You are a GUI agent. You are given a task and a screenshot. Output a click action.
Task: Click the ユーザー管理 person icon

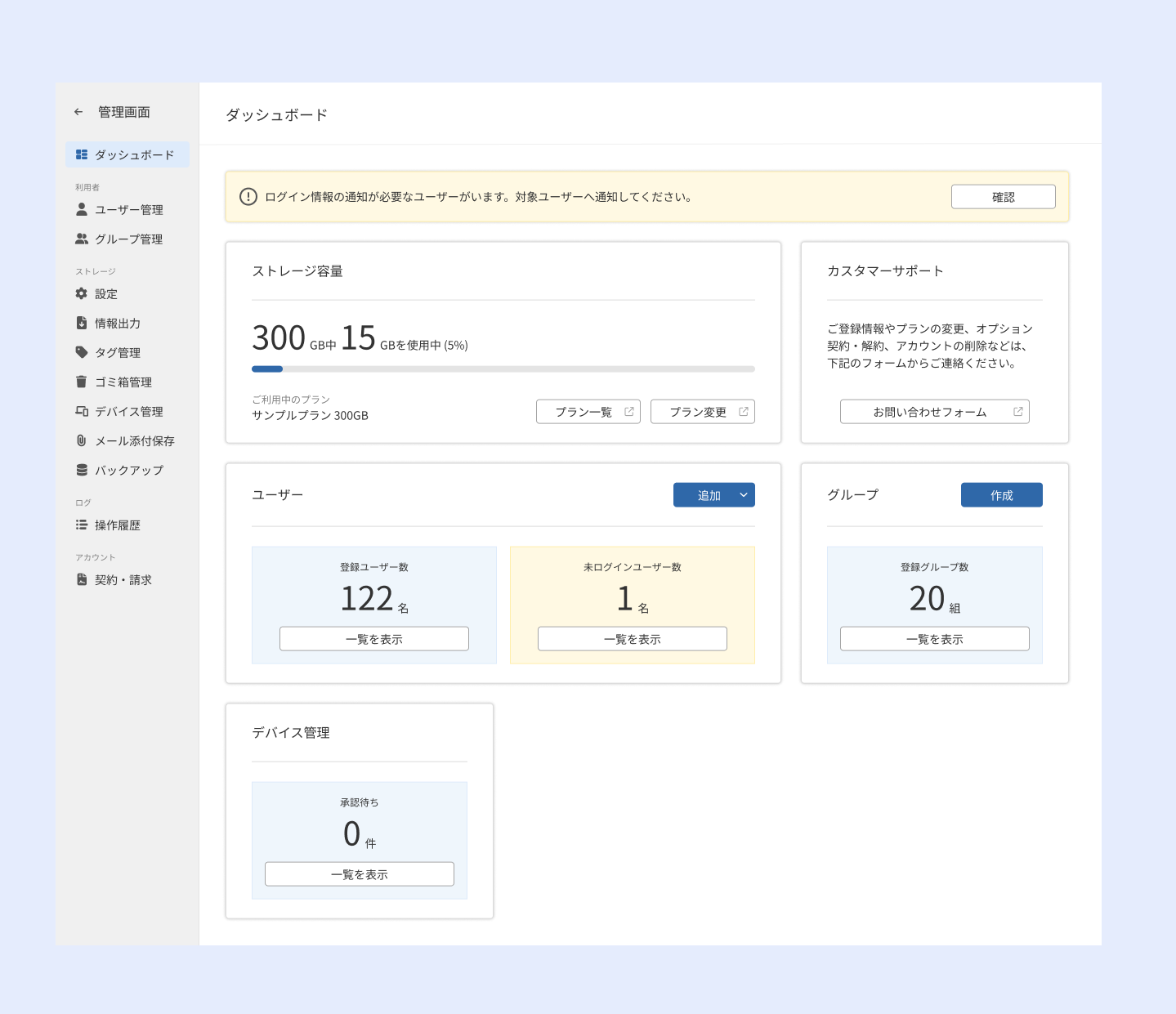pyautogui.click(x=82, y=209)
